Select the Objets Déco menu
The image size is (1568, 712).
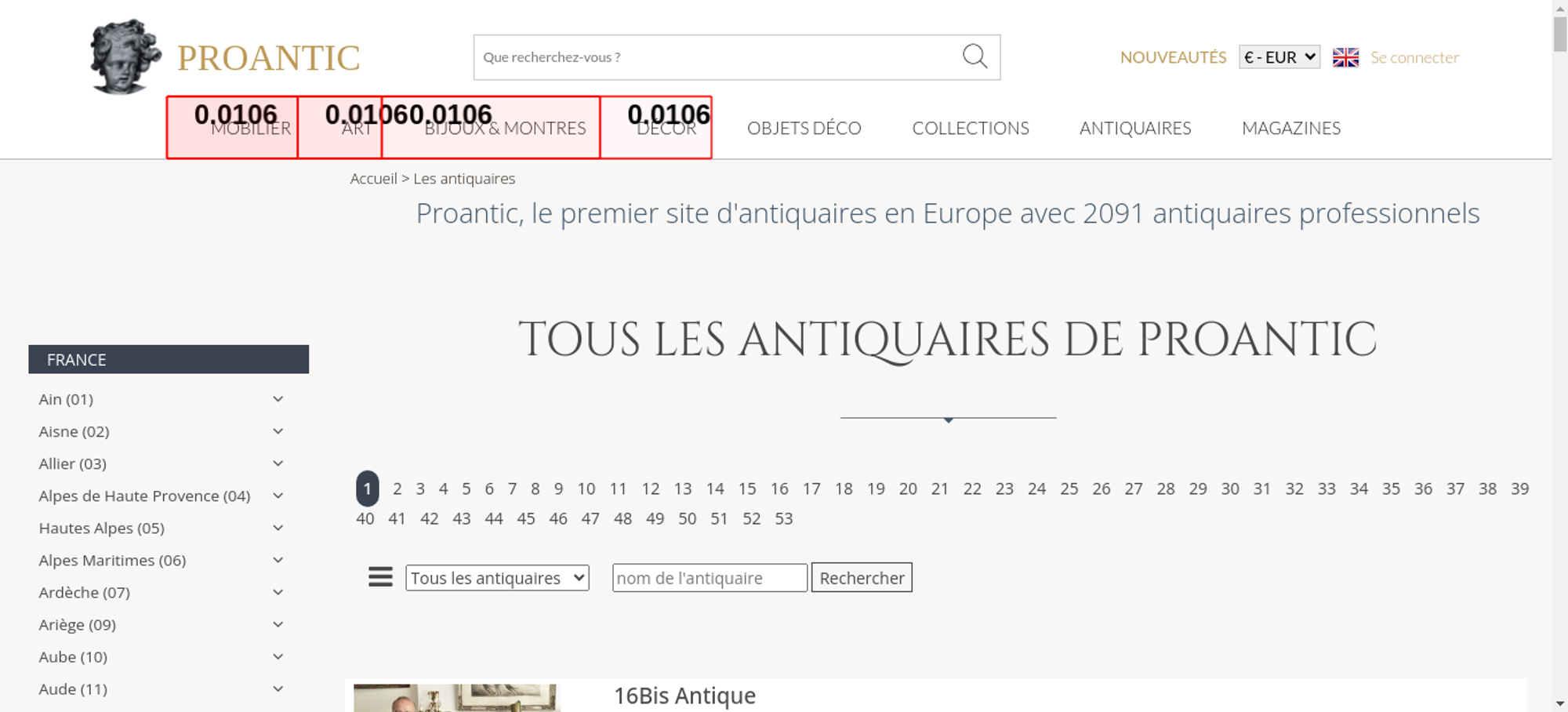804,128
